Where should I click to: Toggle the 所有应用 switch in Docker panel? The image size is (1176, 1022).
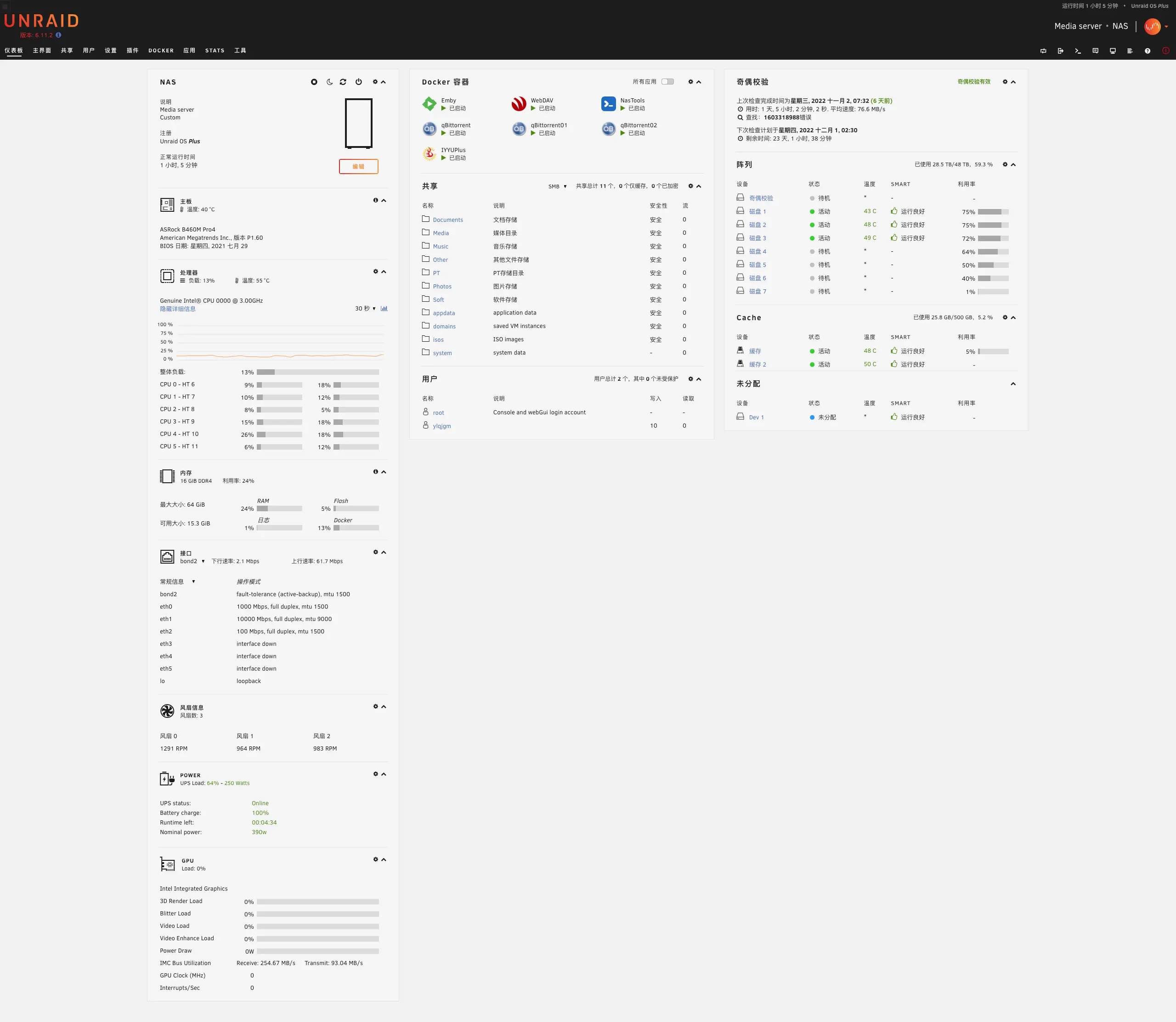[667, 82]
